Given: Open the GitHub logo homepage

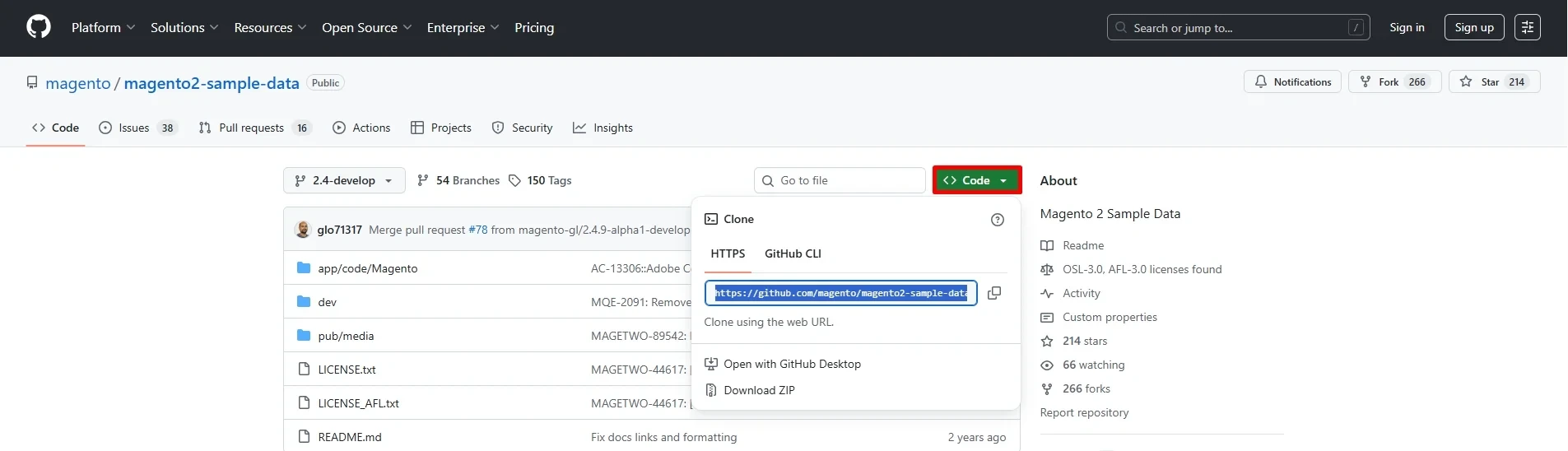Looking at the screenshot, I should pyautogui.click(x=39, y=27).
